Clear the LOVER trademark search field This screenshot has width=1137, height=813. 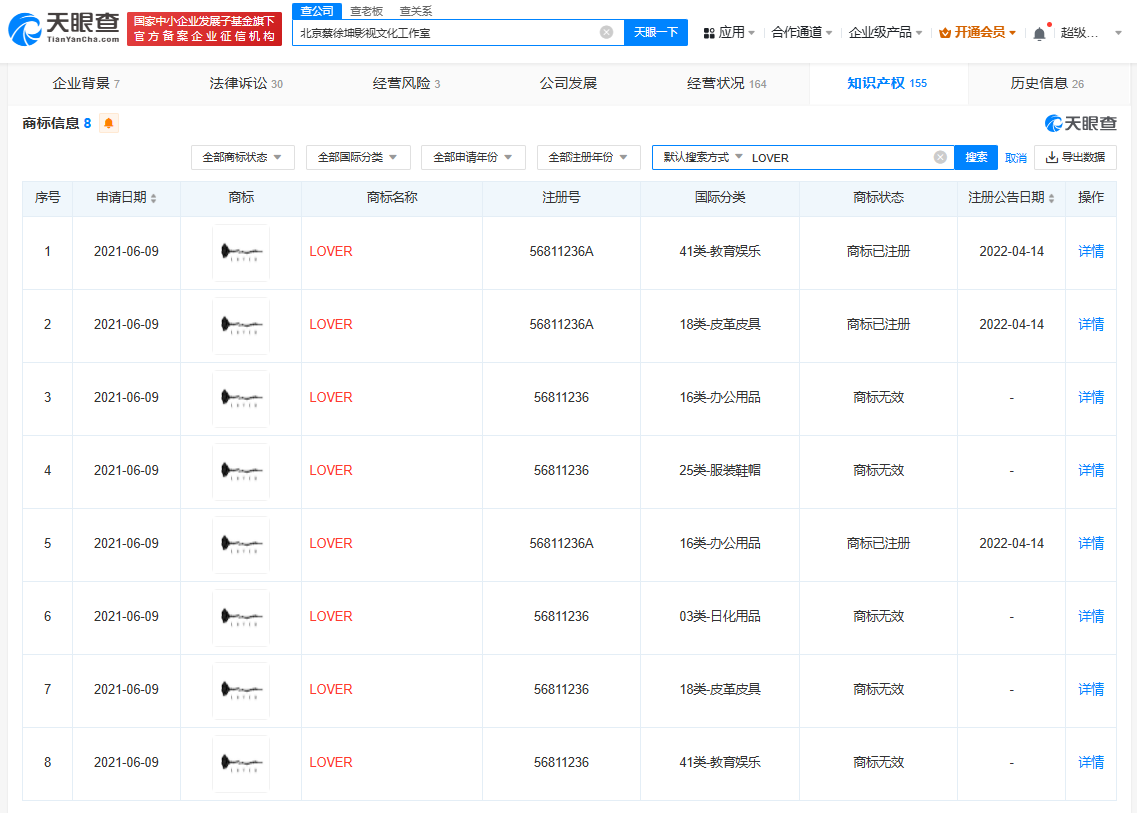coord(940,157)
